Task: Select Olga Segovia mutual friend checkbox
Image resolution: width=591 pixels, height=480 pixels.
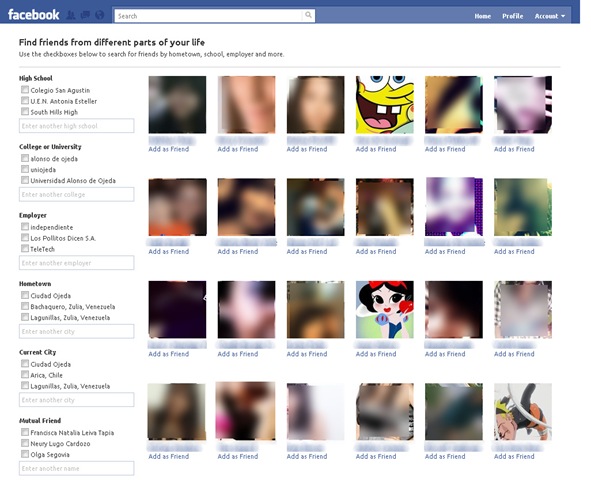Action: [x=25, y=454]
